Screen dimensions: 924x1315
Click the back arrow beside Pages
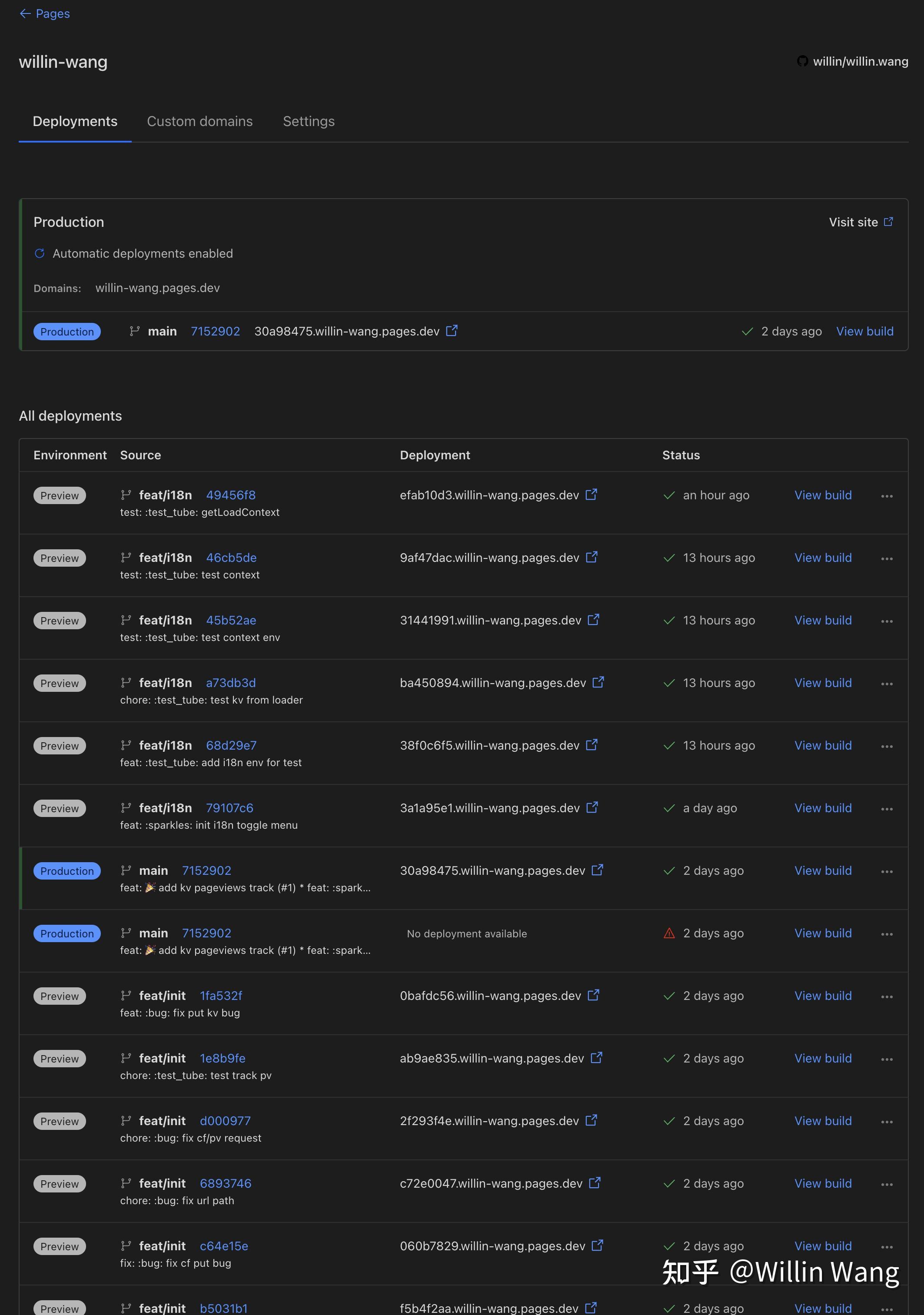click(25, 13)
